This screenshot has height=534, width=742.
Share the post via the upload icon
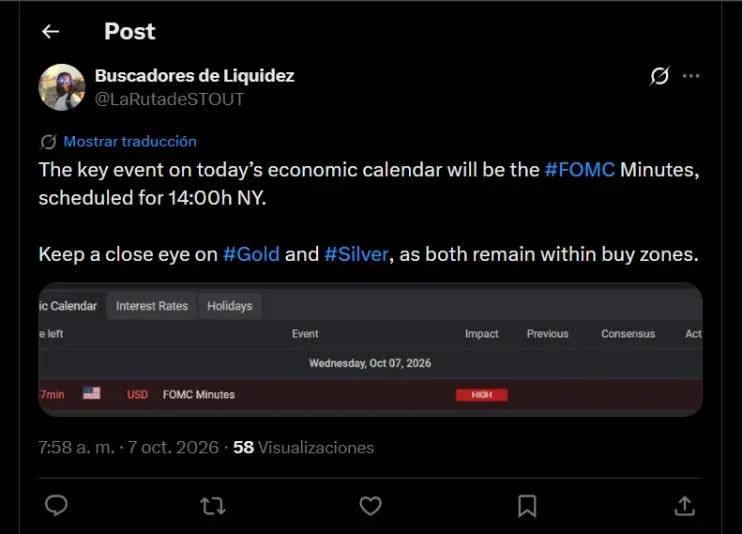(x=684, y=506)
